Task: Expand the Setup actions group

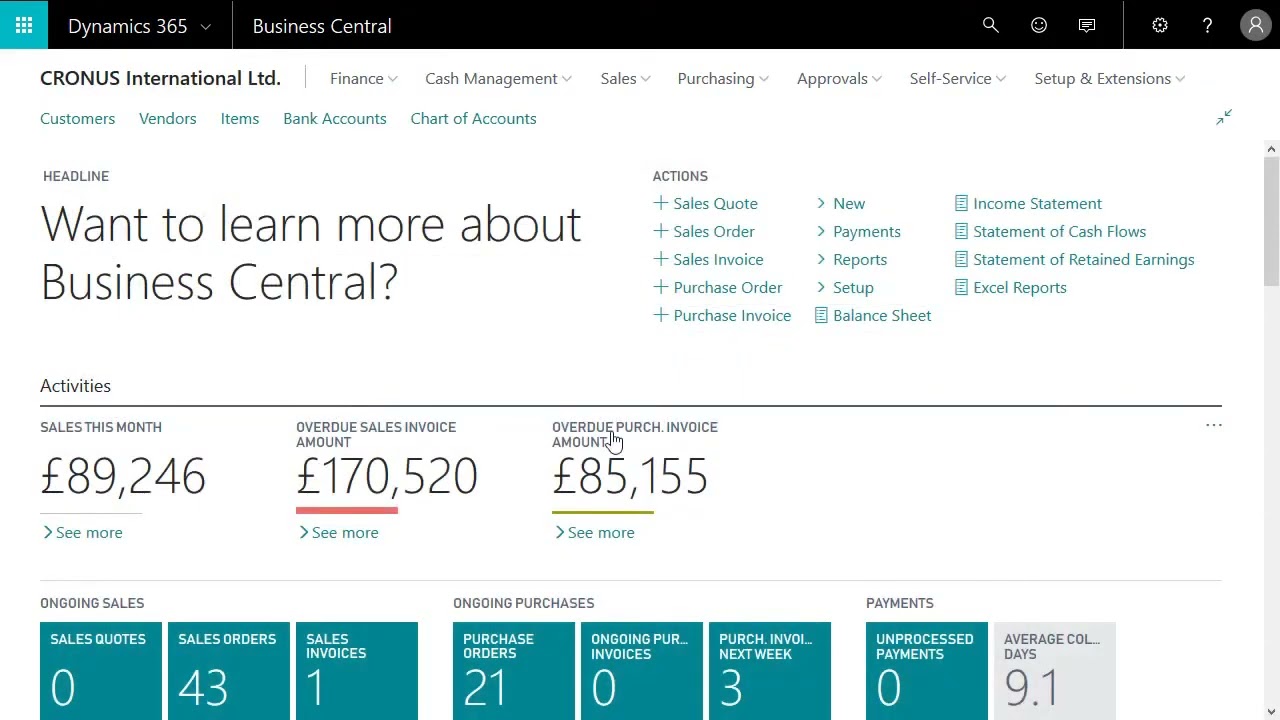Action: (844, 287)
